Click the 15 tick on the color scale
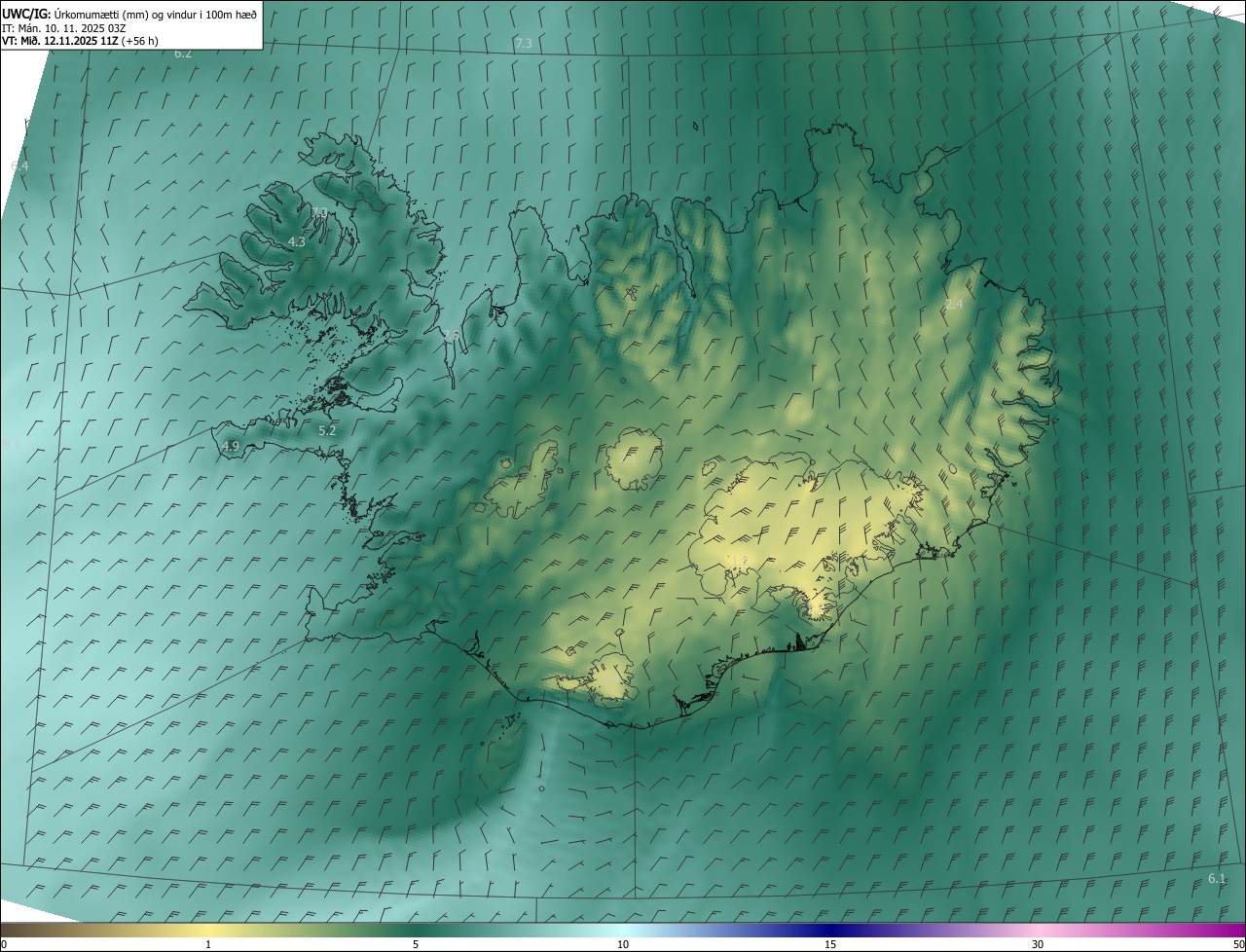The image size is (1246, 952). pyautogui.click(x=830, y=944)
